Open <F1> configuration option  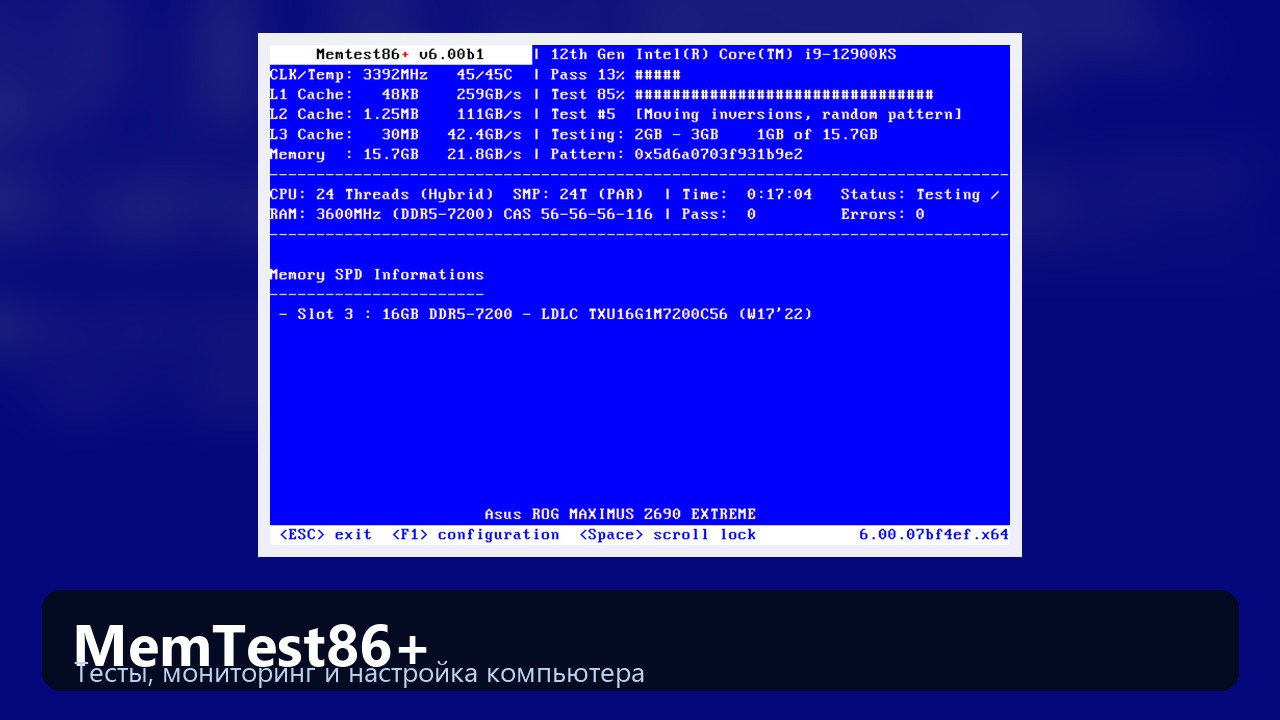pyautogui.click(x=476, y=534)
